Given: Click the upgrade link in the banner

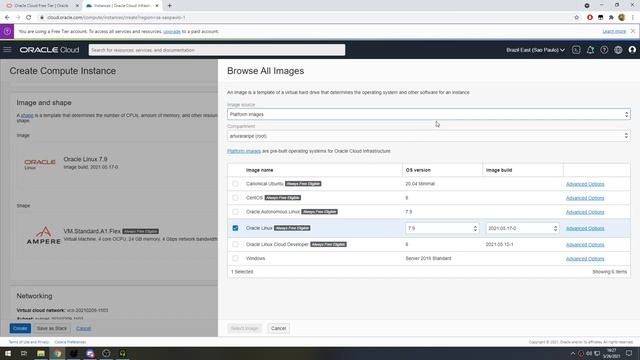Looking at the screenshot, I should click(x=172, y=31).
